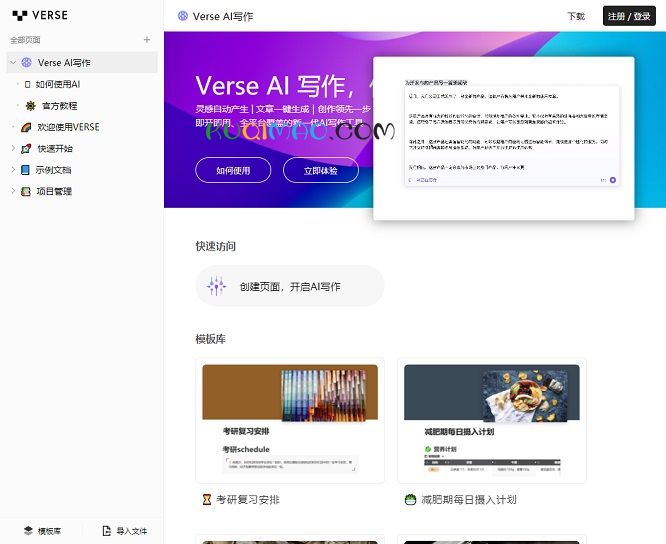Click 创建页面，开启AI写作 quick access button
The image size is (666, 544).
290,286
